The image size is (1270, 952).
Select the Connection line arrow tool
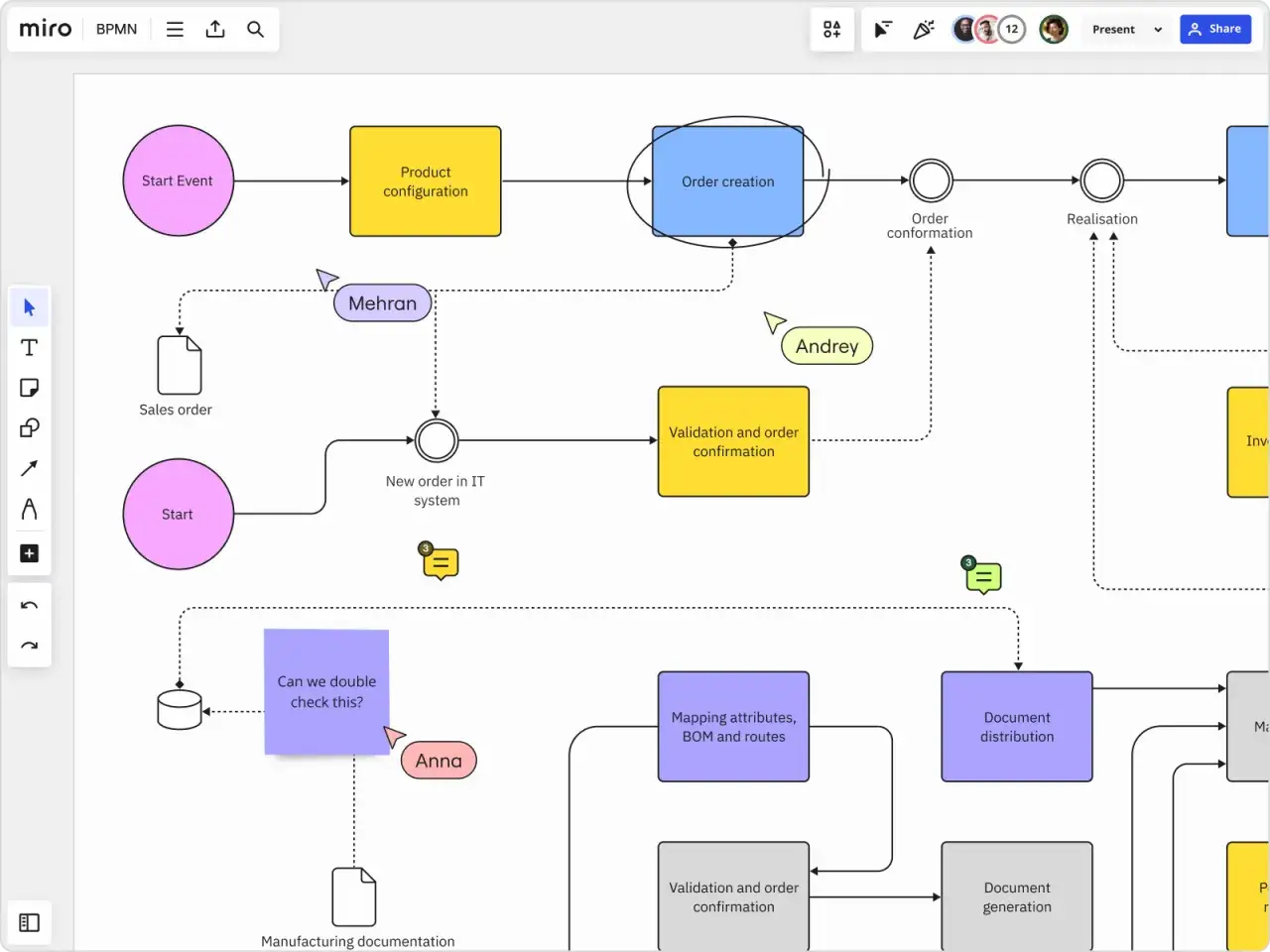tap(29, 467)
